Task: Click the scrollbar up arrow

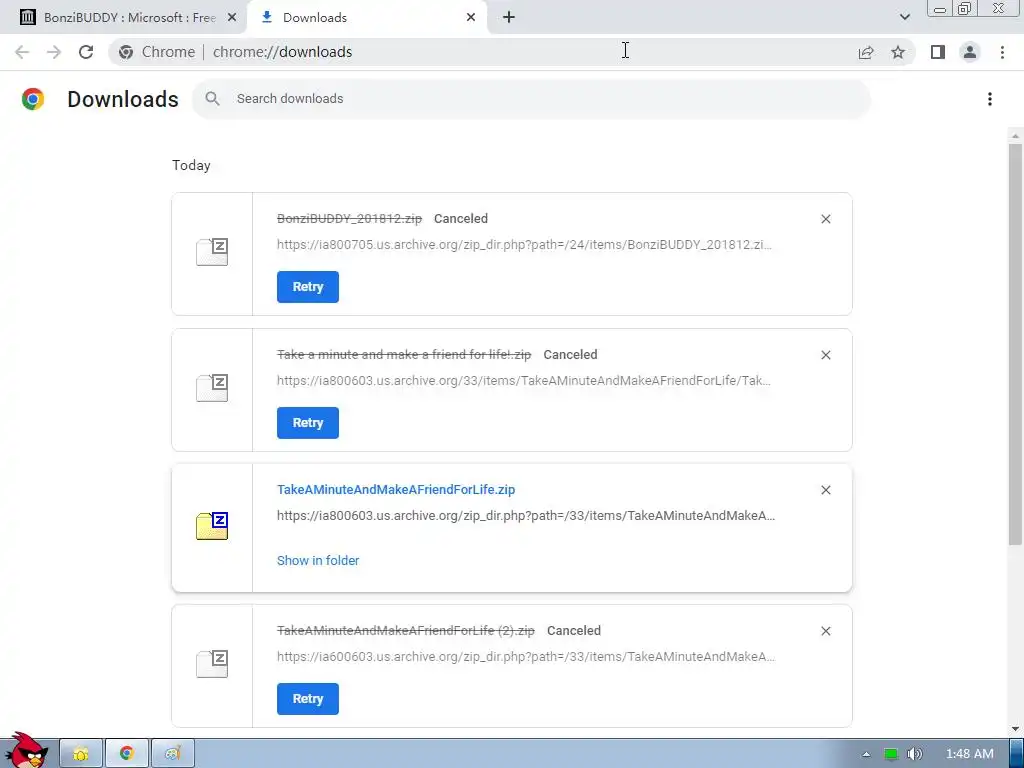Action: pyautogui.click(x=1015, y=136)
